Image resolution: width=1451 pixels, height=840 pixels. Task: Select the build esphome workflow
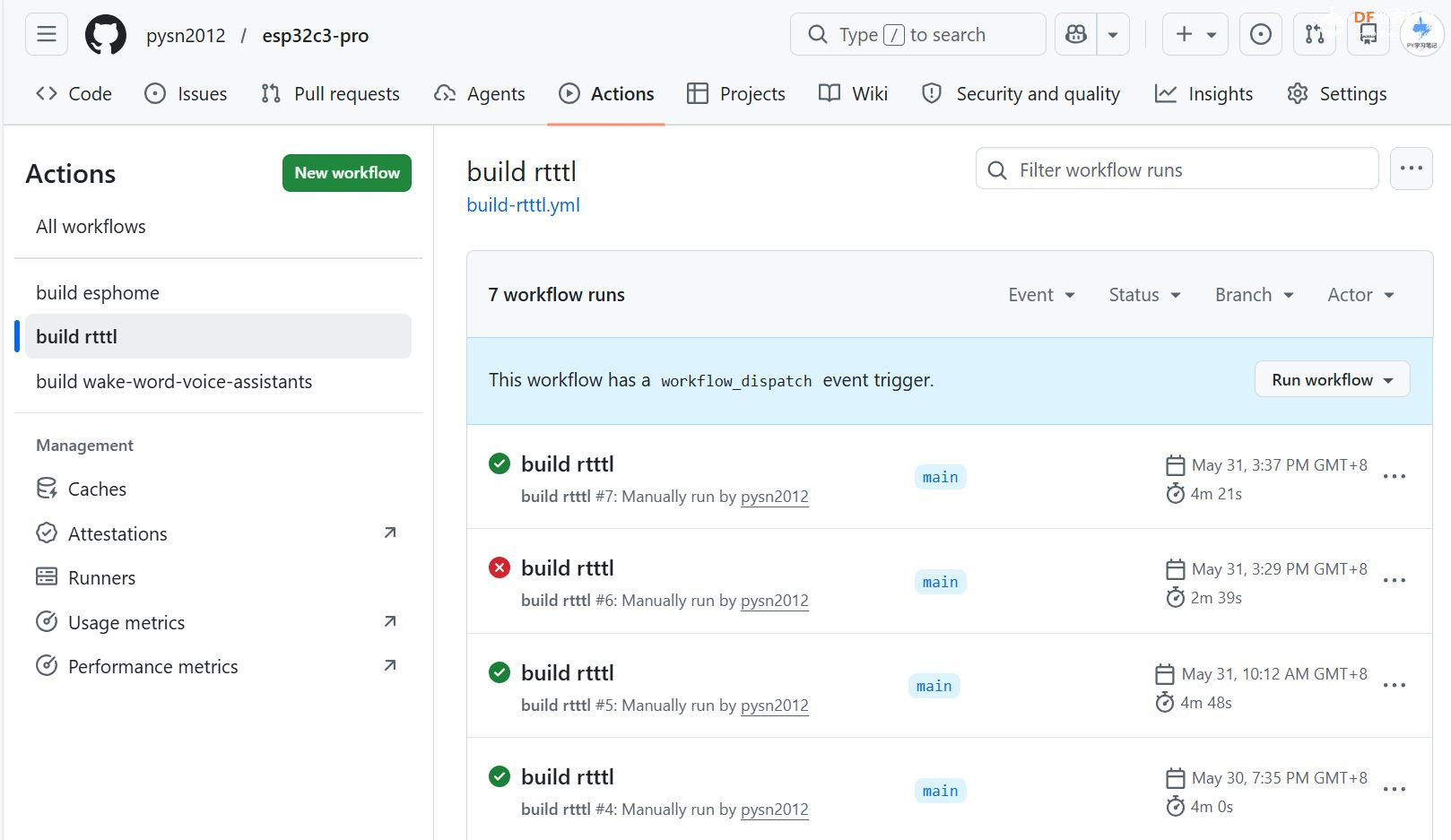click(98, 293)
